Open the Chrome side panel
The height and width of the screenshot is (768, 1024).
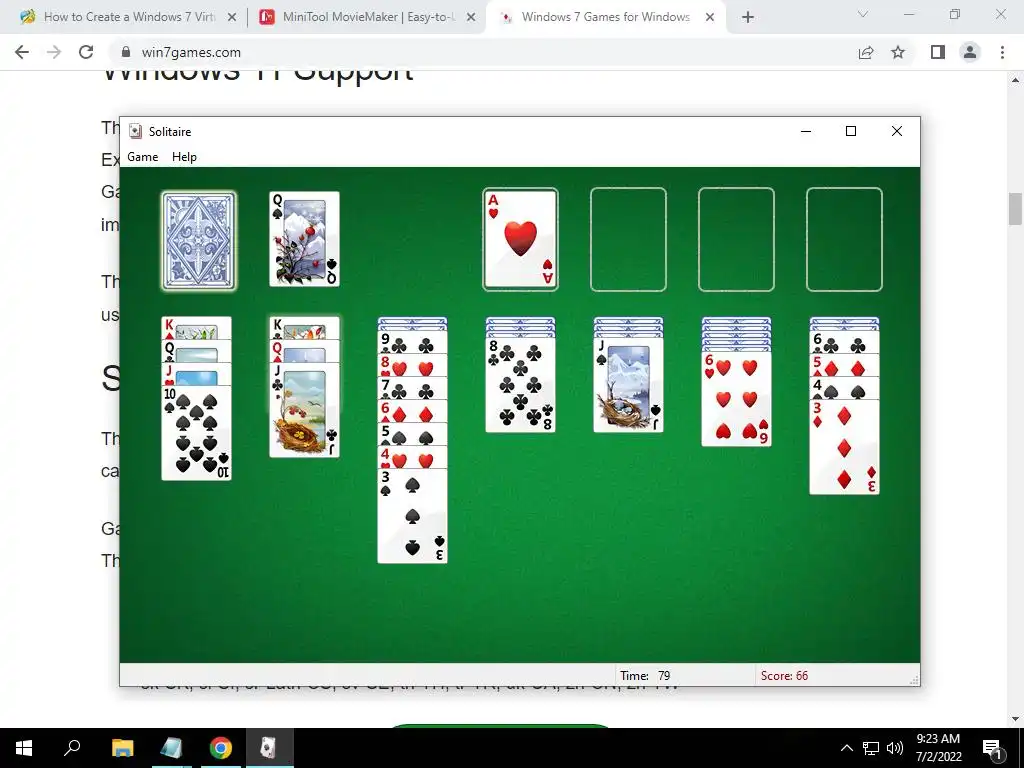point(938,52)
